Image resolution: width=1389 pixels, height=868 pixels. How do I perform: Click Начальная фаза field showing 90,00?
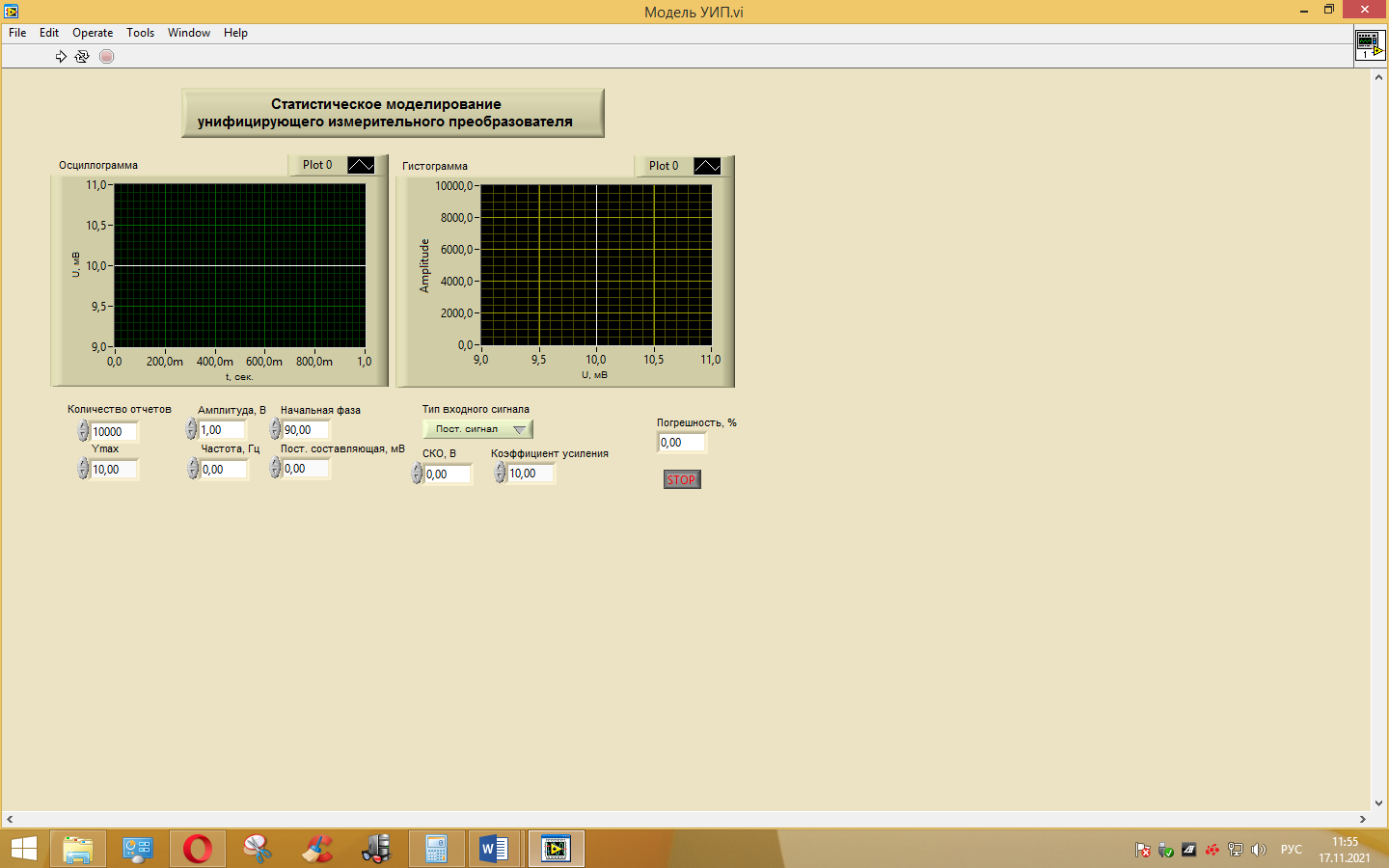[306, 429]
